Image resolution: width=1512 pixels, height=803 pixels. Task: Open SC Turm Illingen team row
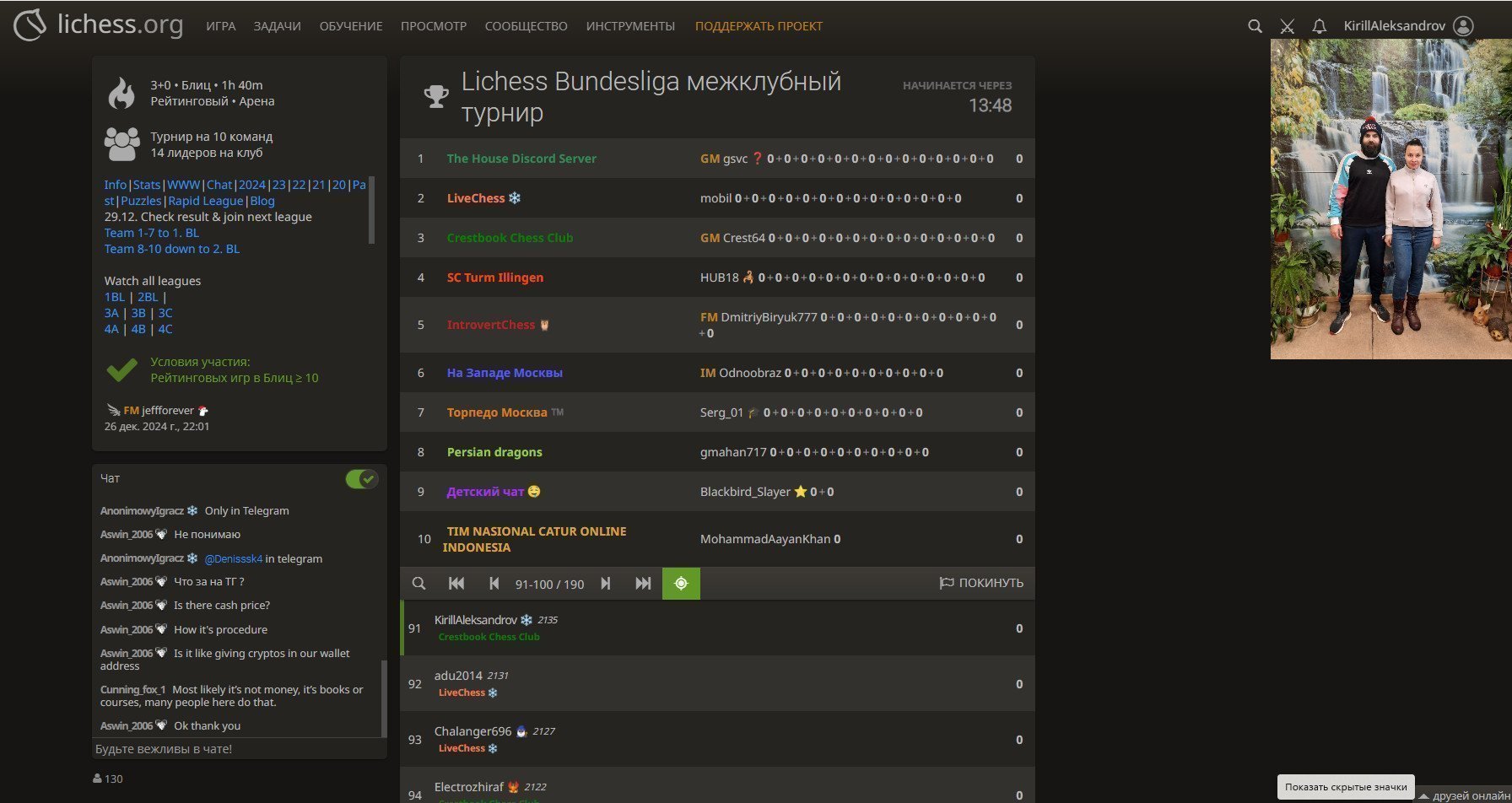pos(717,278)
